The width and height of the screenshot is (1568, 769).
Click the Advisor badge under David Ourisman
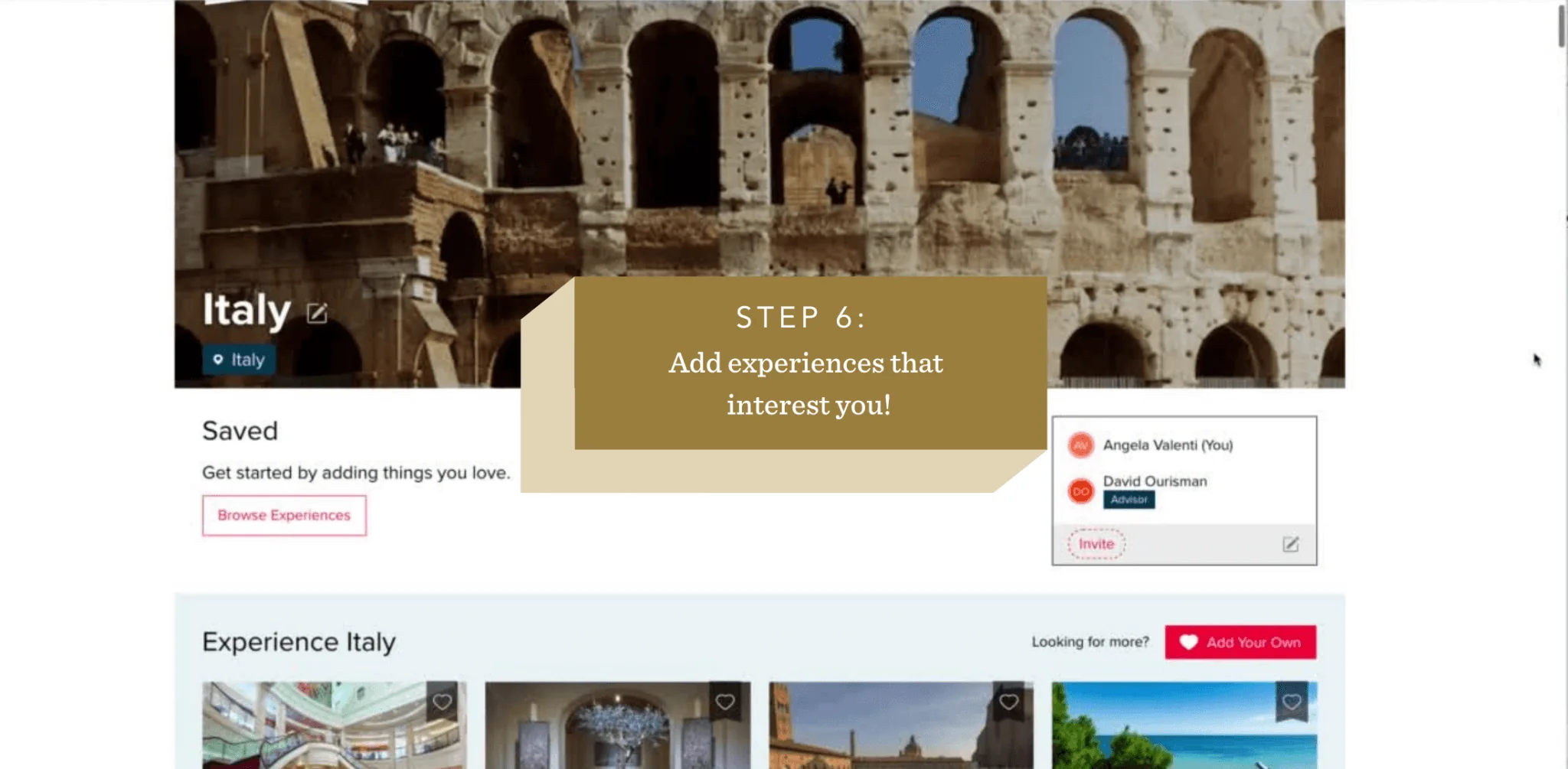click(1129, 500)
